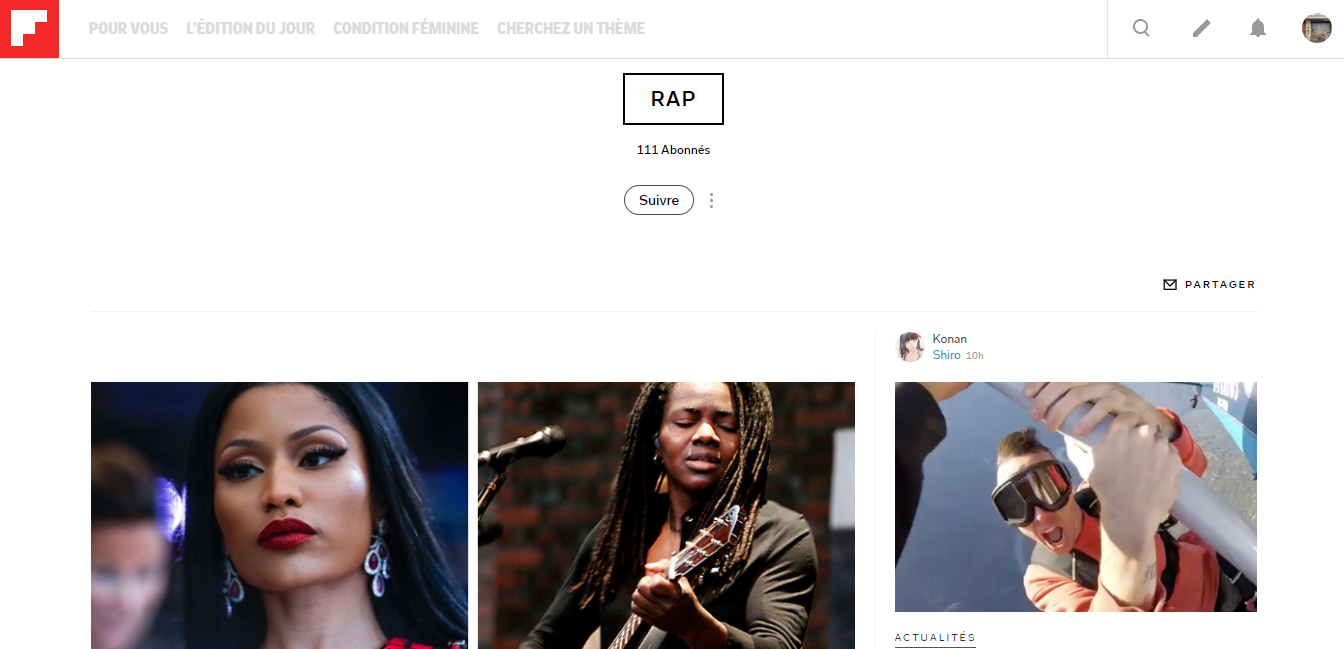
Task: Click the Partager share link
Action: tap(1220, 285)
